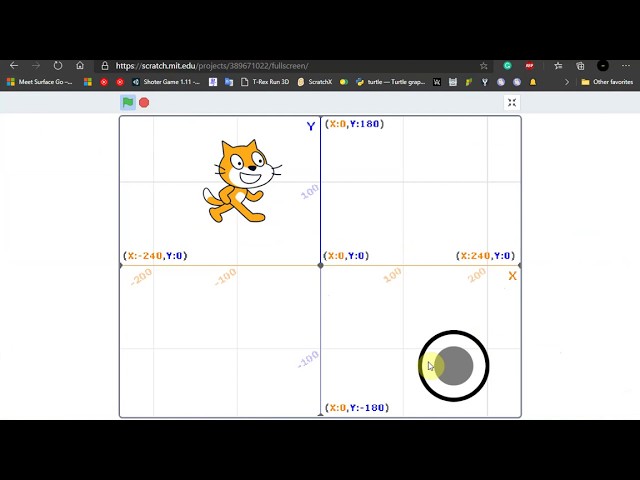This screenshot has height=480, width=640.
Task: Open the second red circle bookmark
Action: click(120, 82)
